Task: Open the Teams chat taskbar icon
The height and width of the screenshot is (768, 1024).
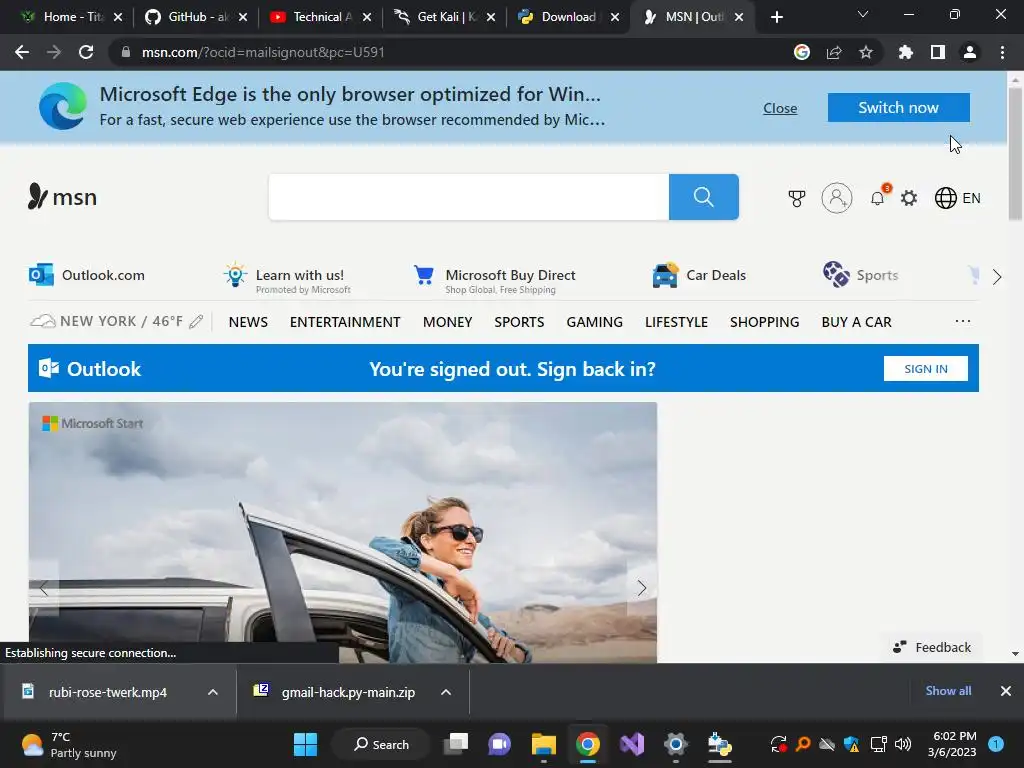Action: coord(500,744)
